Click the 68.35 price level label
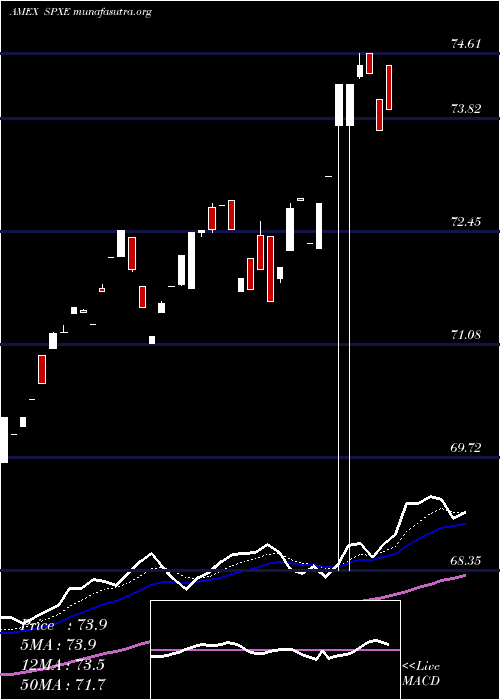 point(466,560)
